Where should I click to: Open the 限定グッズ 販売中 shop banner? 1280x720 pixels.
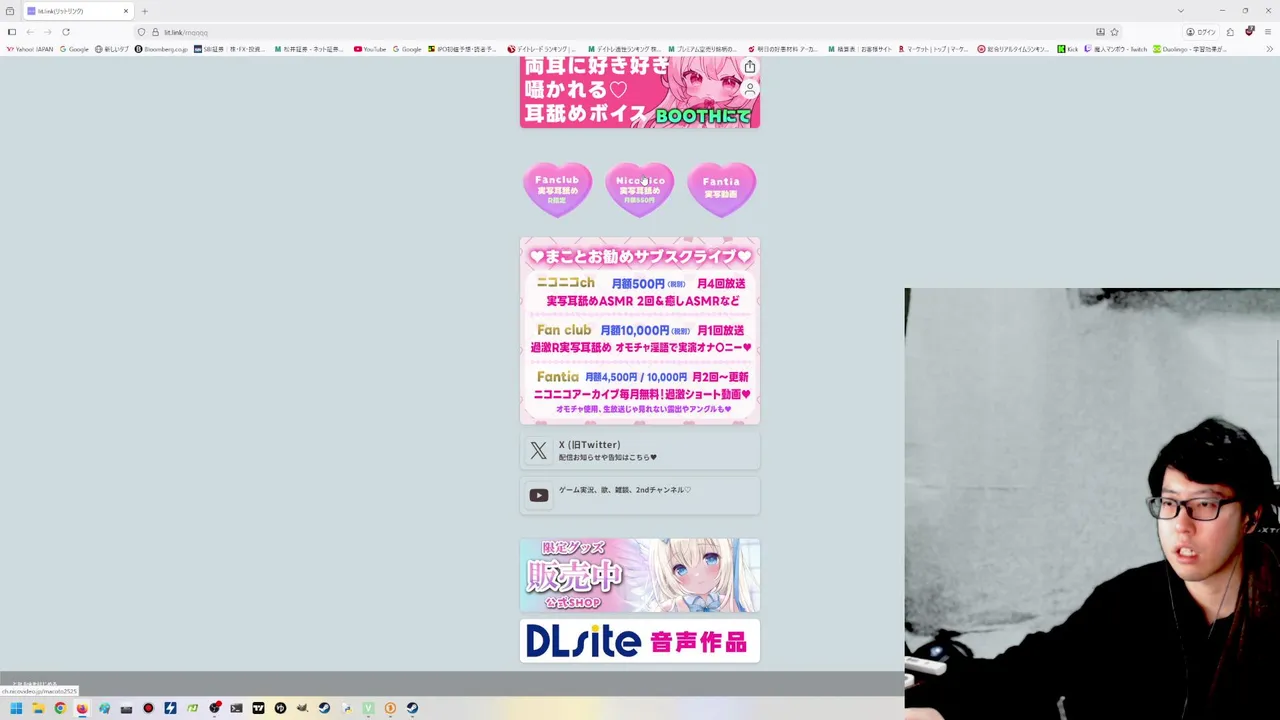point(640,575)
